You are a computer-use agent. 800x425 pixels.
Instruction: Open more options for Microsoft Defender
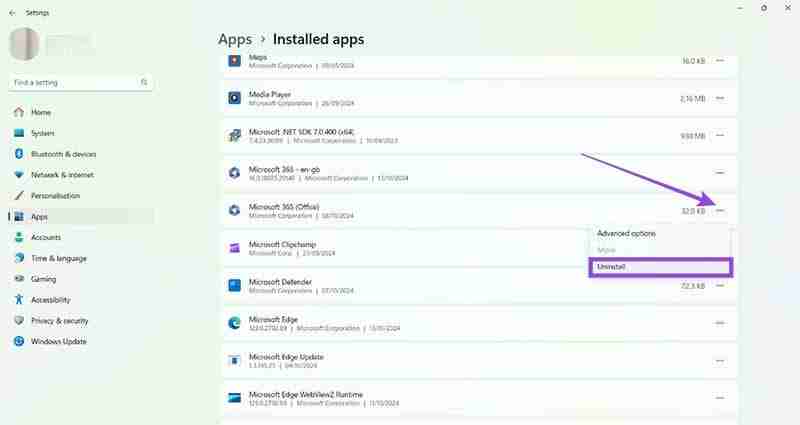720,286
